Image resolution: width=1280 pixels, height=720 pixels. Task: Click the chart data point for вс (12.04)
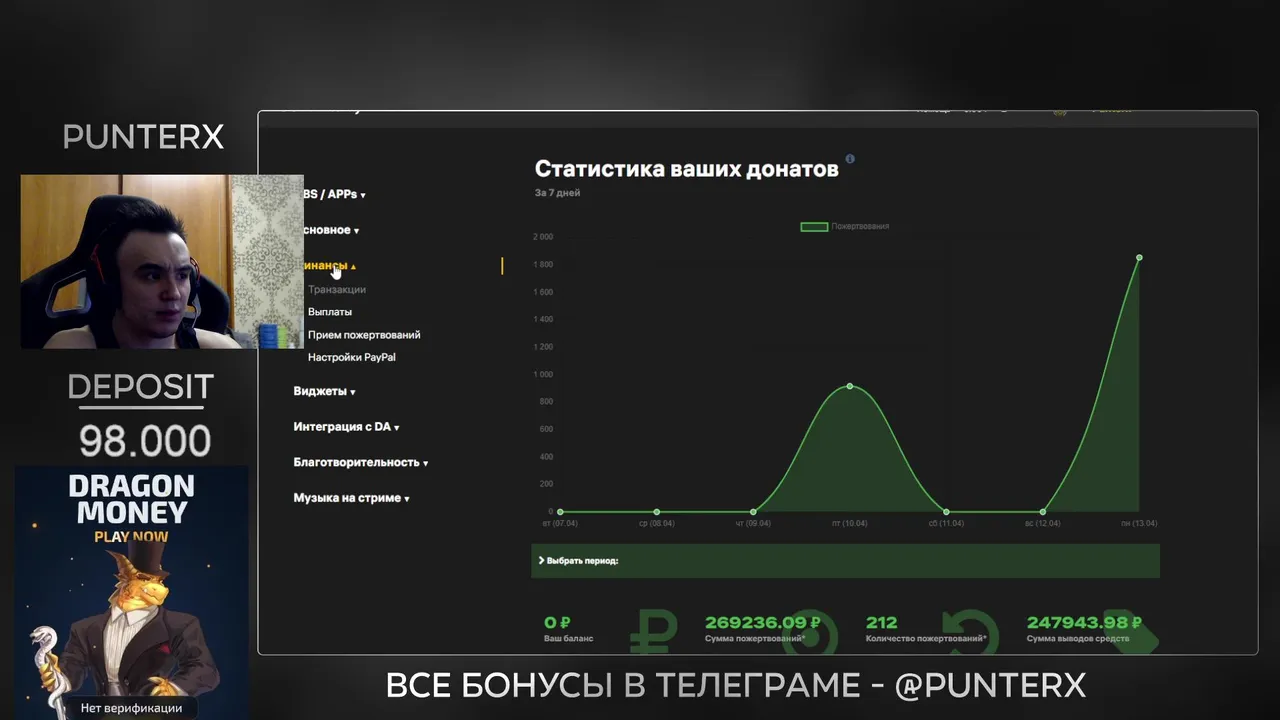pyautogui.click(x=1043, y=512)
